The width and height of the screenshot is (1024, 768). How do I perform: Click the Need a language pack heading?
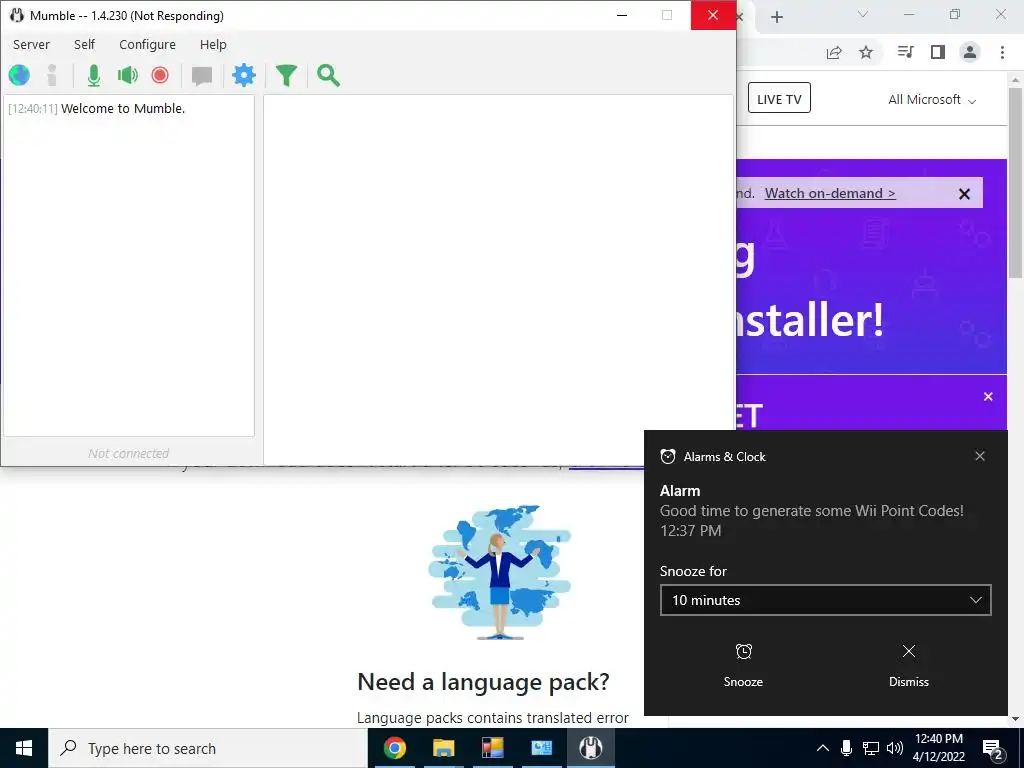(483, 682)
